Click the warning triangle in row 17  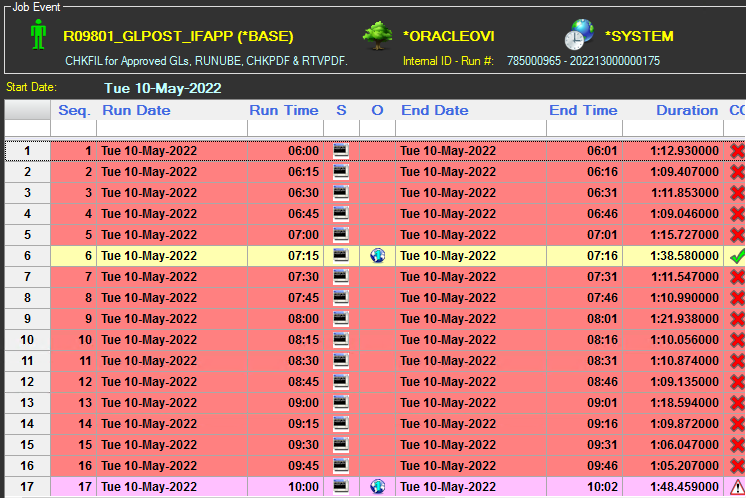[737, 487]
